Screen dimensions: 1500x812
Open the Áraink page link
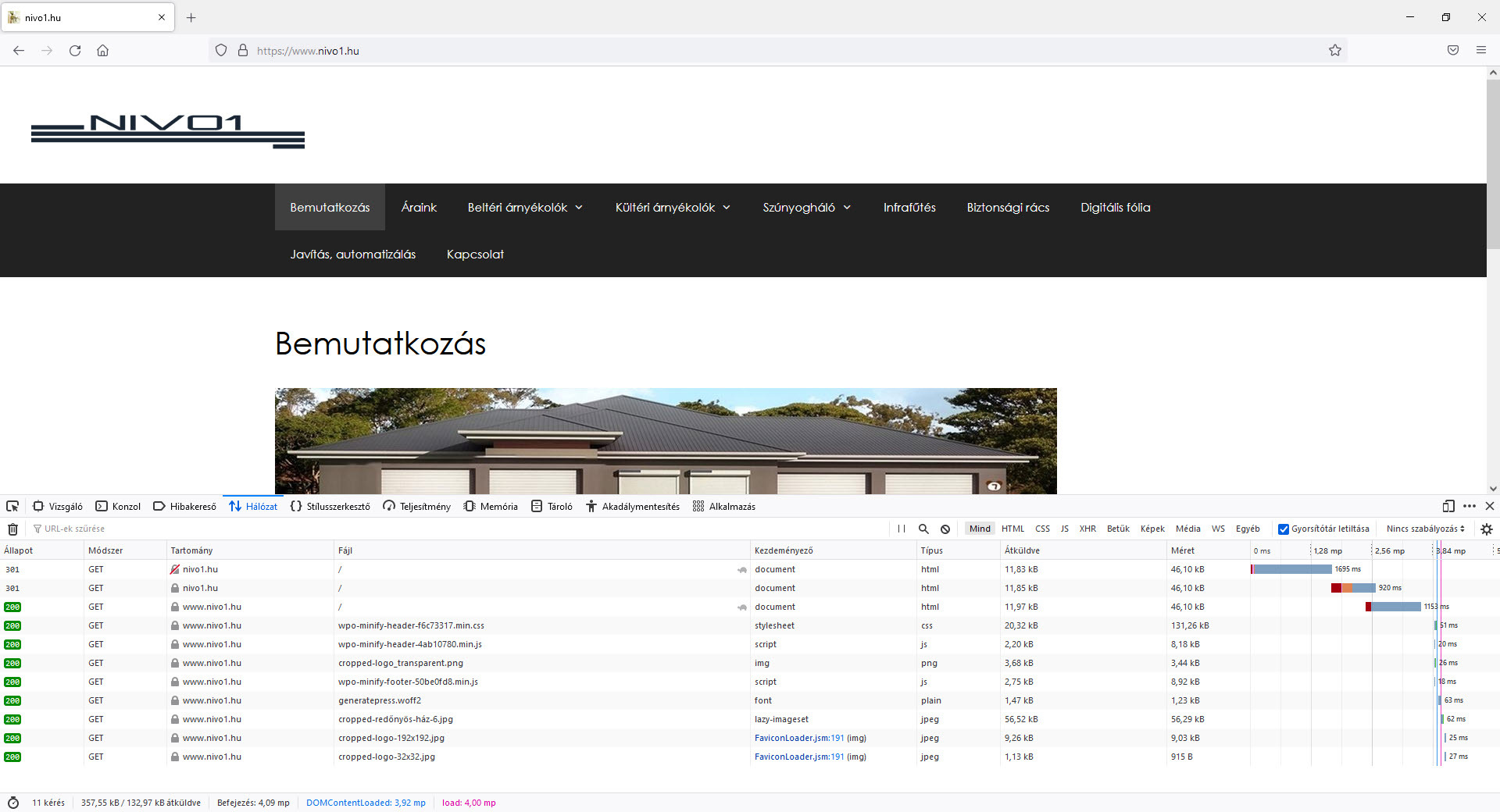pos(419,208)
